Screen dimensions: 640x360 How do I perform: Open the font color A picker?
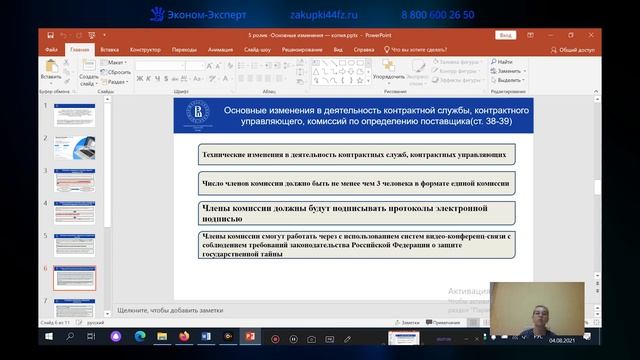click(225, 78)
